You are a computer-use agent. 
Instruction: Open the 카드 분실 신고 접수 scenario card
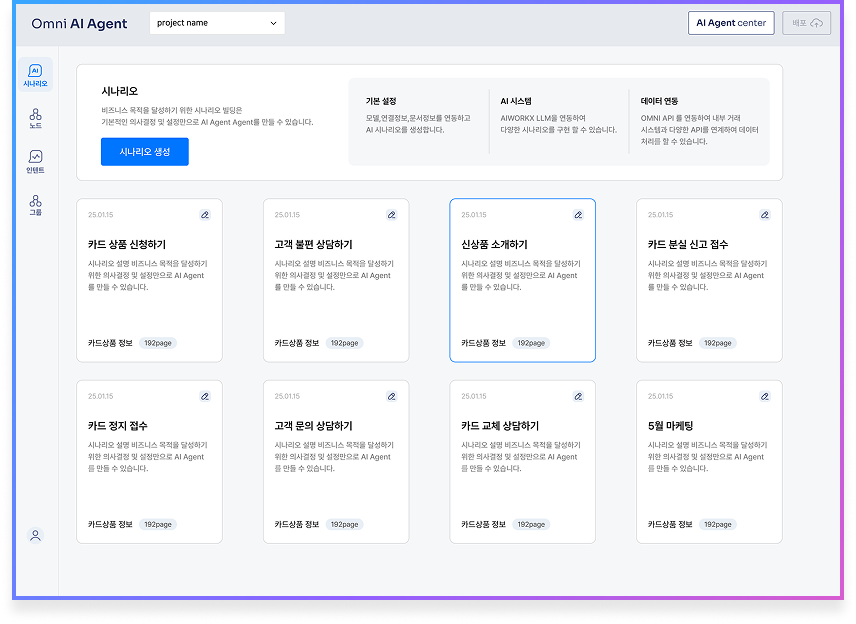709,280
